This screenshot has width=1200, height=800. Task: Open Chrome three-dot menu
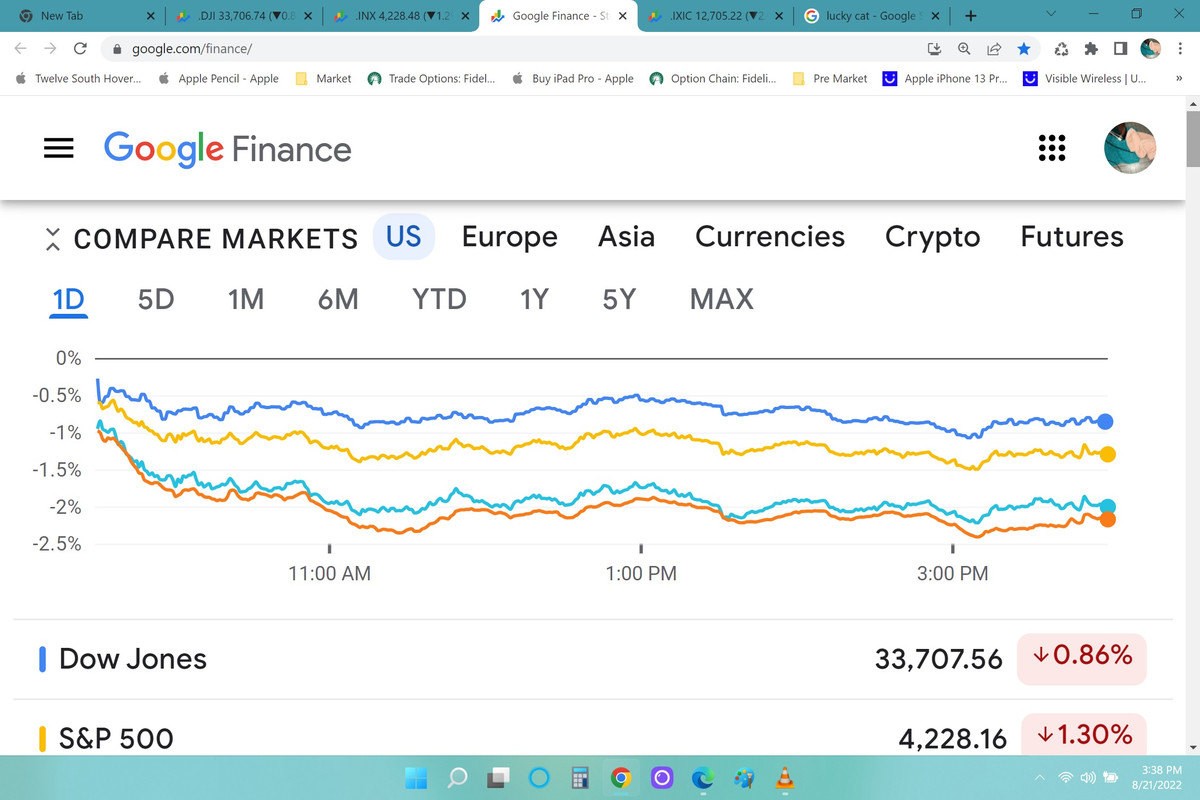pyautogui.click(x=1179, y=48)
